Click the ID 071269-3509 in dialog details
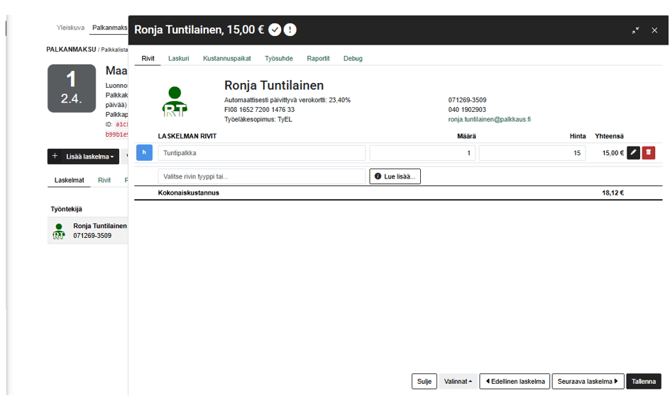 tap(467, 100)
